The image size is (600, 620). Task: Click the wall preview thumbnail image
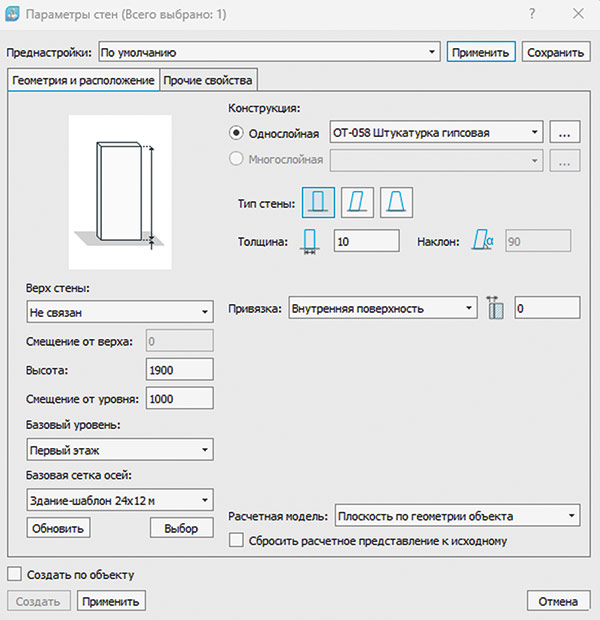click(x=119, y=191)
